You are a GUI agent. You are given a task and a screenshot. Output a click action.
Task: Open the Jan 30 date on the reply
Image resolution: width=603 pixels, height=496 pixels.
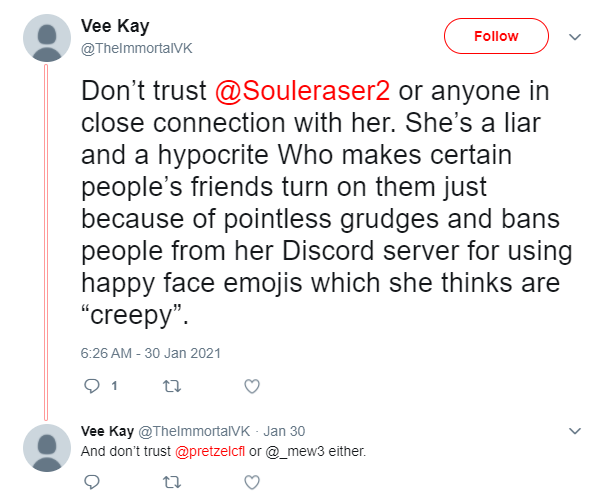point(284,431)
